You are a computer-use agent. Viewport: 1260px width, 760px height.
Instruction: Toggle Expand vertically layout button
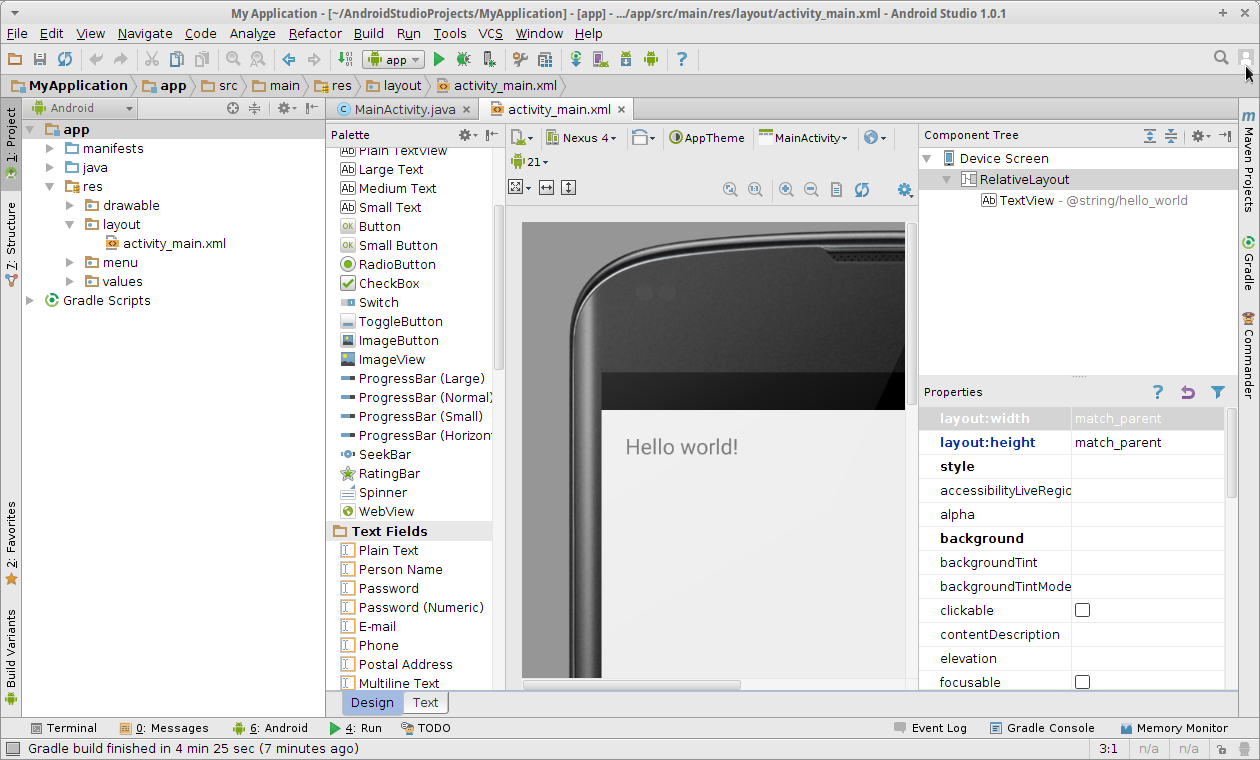click(568, 187)
